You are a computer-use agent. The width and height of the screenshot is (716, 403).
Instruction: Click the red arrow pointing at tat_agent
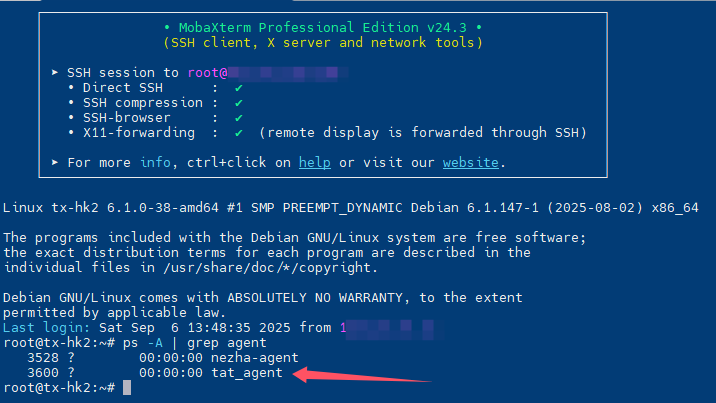pyautogui.click(x=362, y=376)
